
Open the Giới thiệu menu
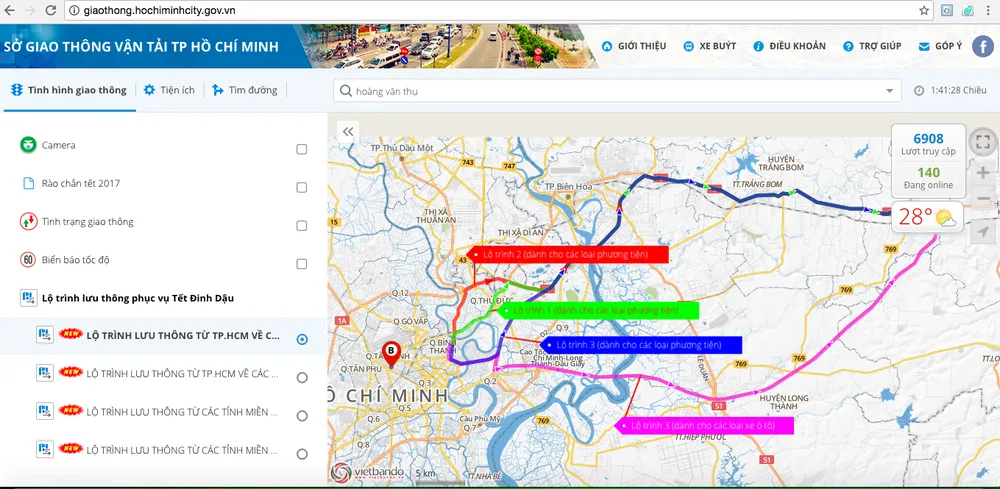(x=634, y=46)
